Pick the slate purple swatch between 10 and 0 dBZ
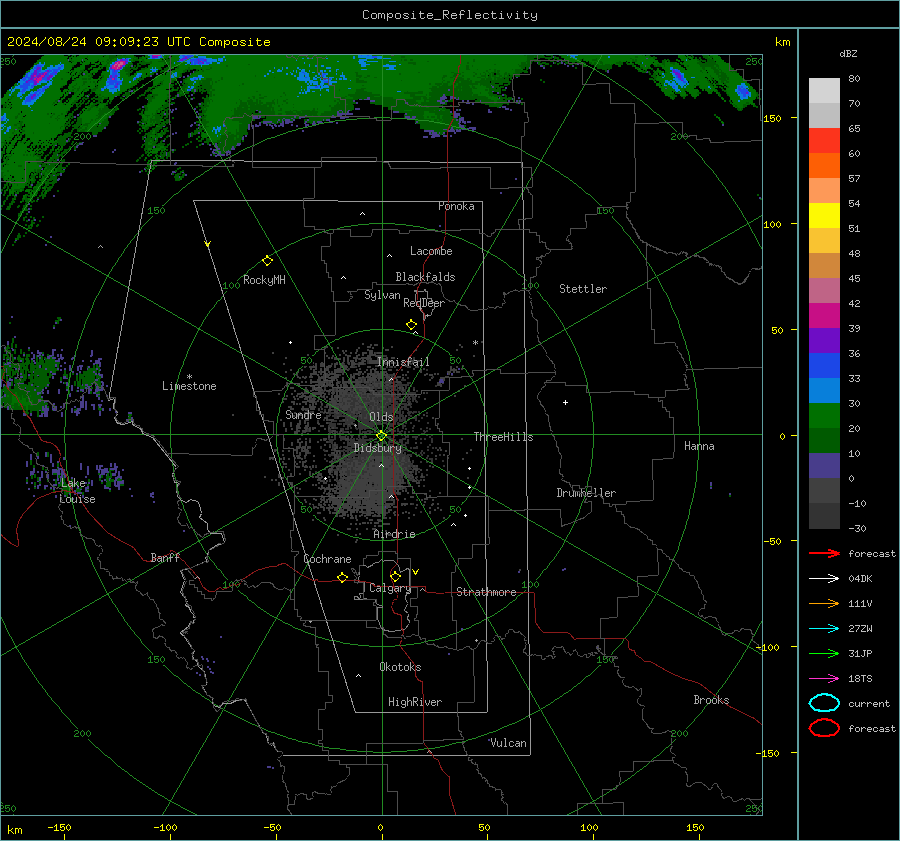The width and height of the screenshot is (900, 841). tap(824, 466)
